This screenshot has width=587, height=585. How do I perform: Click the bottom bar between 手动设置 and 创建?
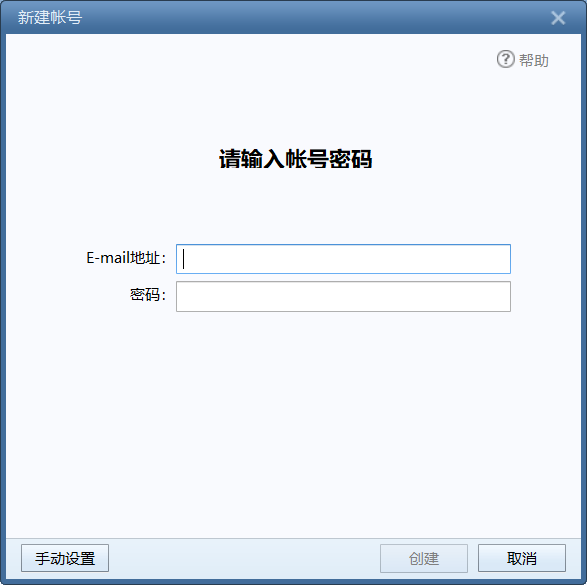(244, 558)
